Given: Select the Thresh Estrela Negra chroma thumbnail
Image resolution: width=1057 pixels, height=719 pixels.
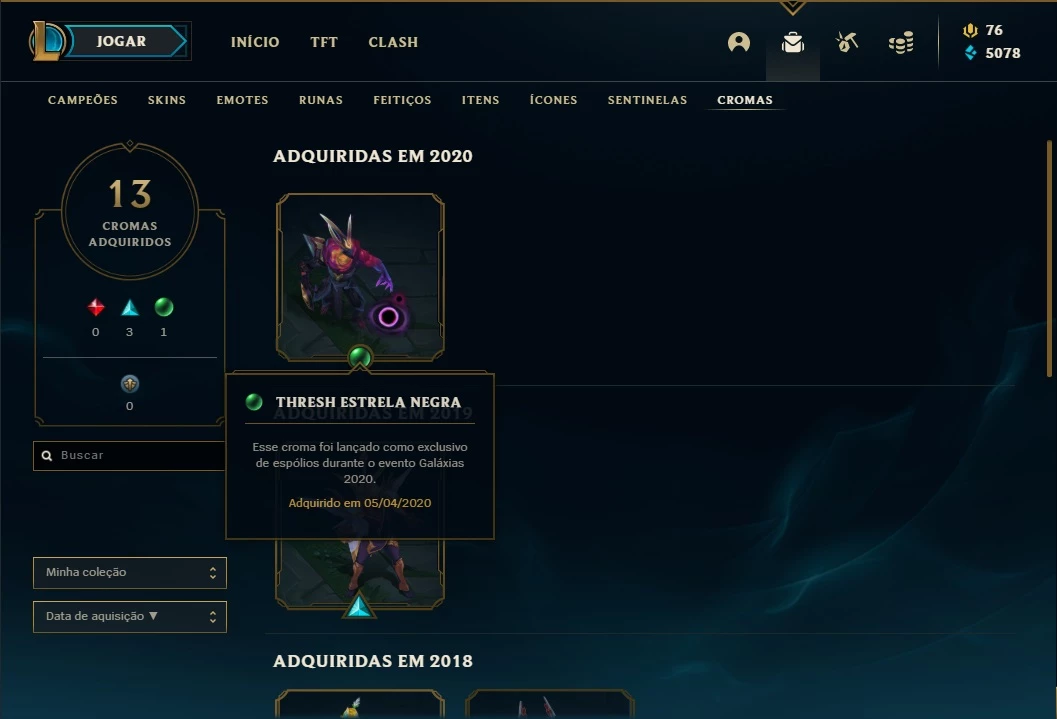Looking at the screenshot, I should 360,277.
